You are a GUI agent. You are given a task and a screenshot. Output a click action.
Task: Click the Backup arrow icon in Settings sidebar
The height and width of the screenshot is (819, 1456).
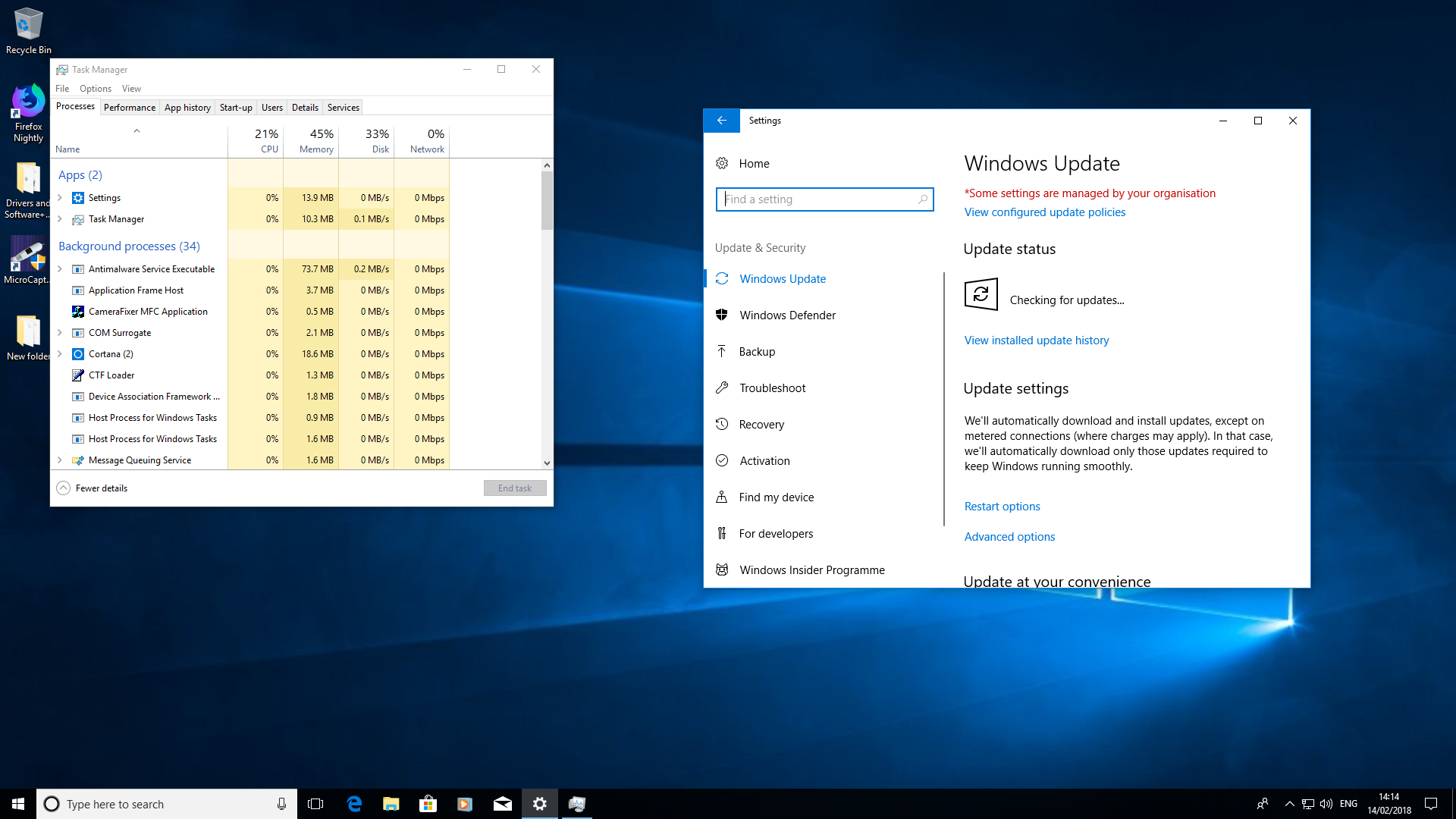[x=722, y=351]
